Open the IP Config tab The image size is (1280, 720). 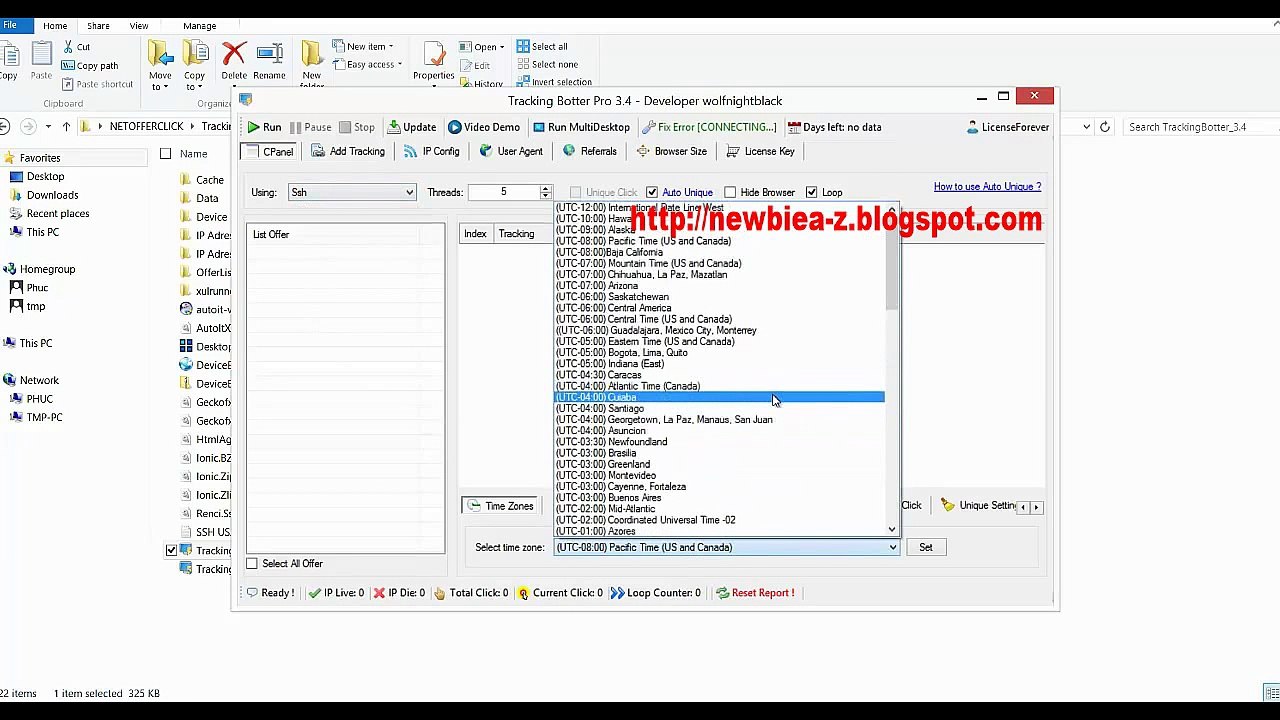click(432, 151)
